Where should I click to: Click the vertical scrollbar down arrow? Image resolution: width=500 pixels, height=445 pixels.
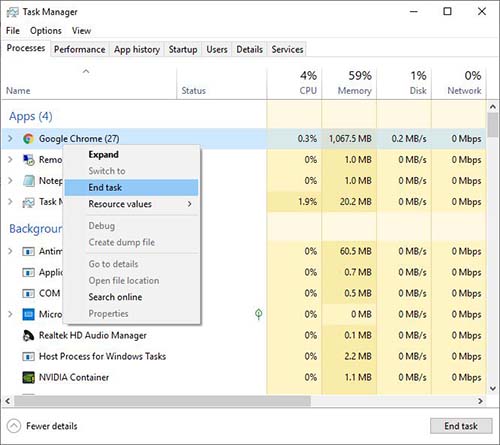[493, 388]
